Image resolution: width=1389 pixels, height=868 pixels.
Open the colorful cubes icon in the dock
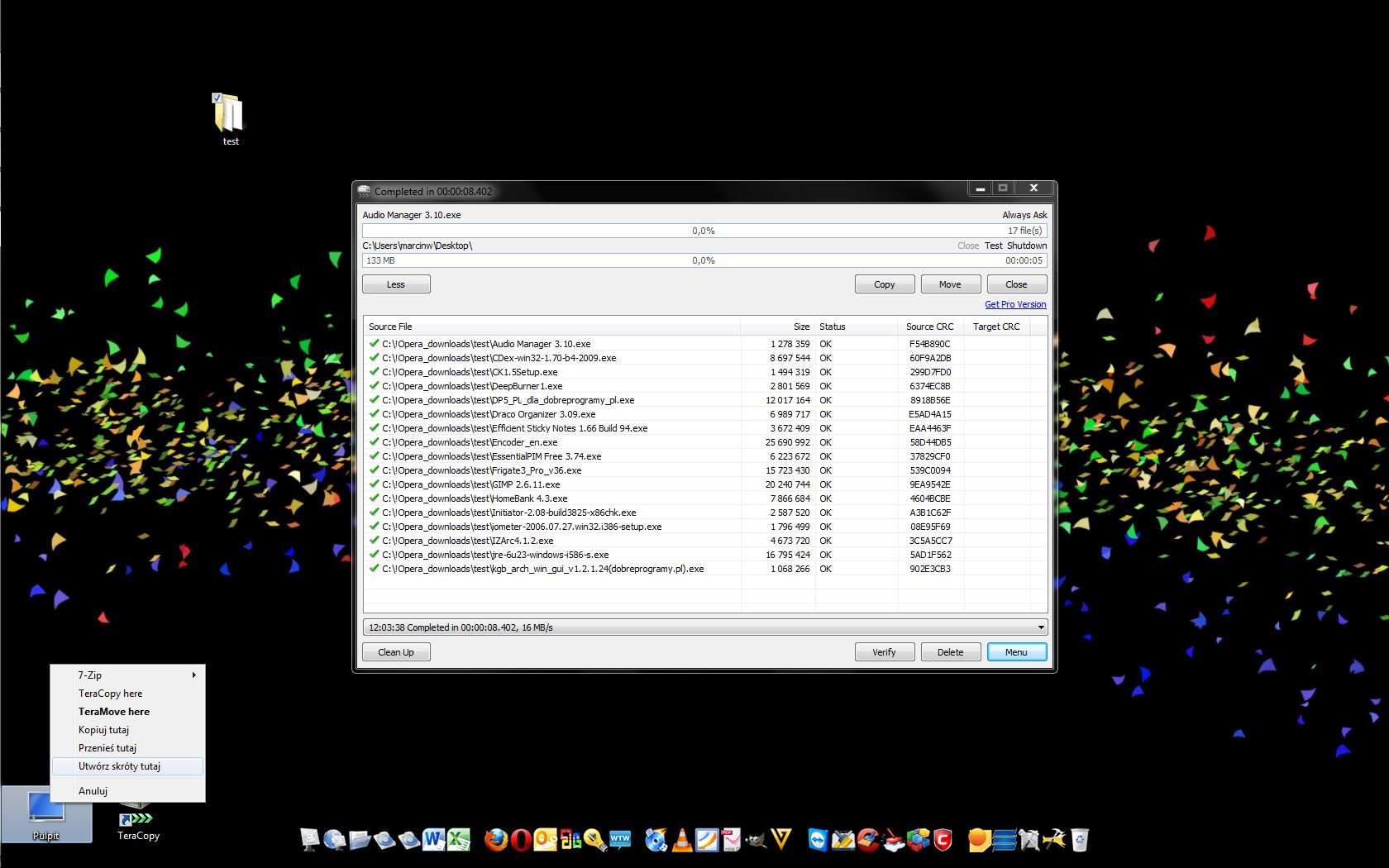(x=918, y=840)
